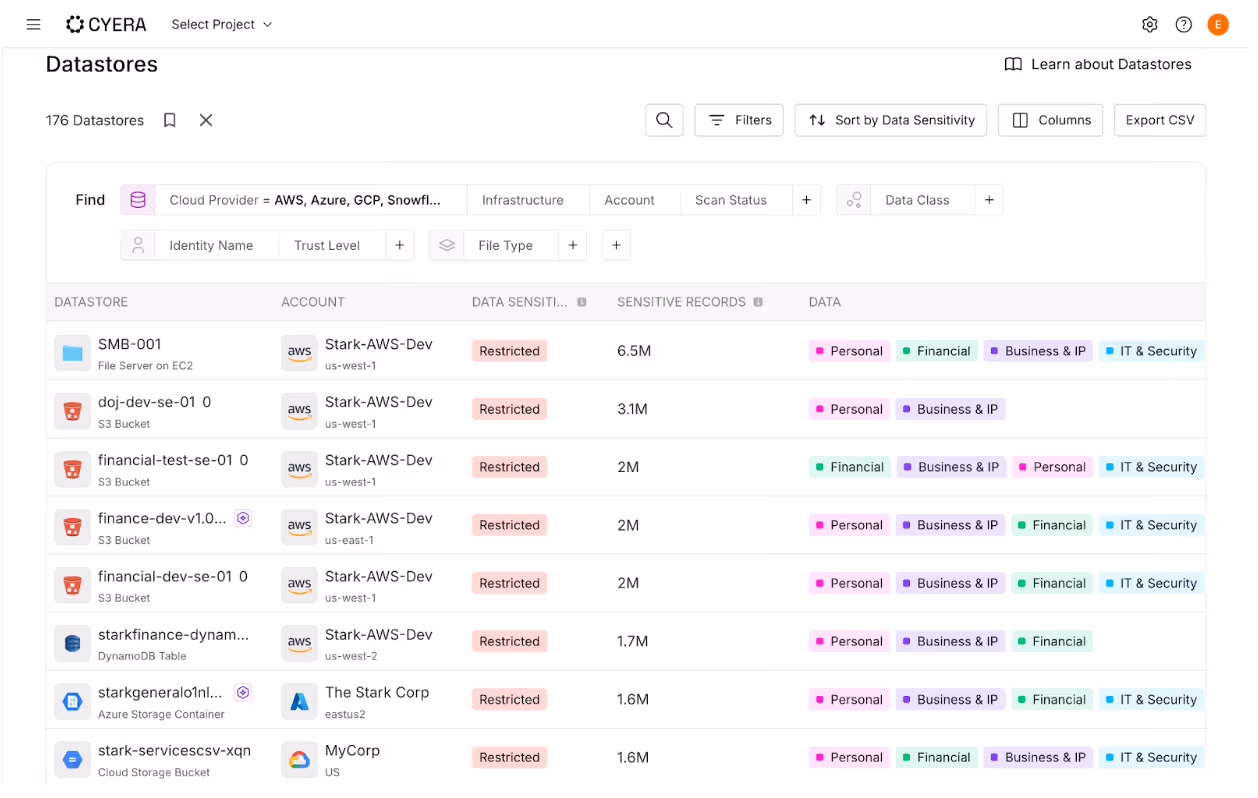
Task: Click Export CSV
Action: pos(1160,120)
